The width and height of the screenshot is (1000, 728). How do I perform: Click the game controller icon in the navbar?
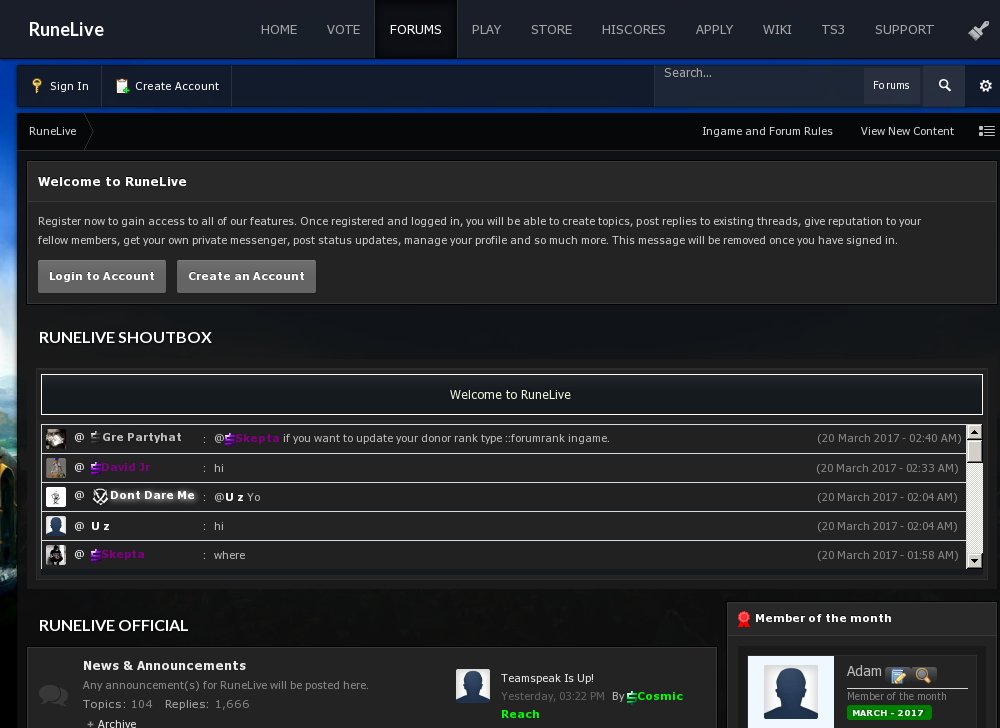click(978, 29)
